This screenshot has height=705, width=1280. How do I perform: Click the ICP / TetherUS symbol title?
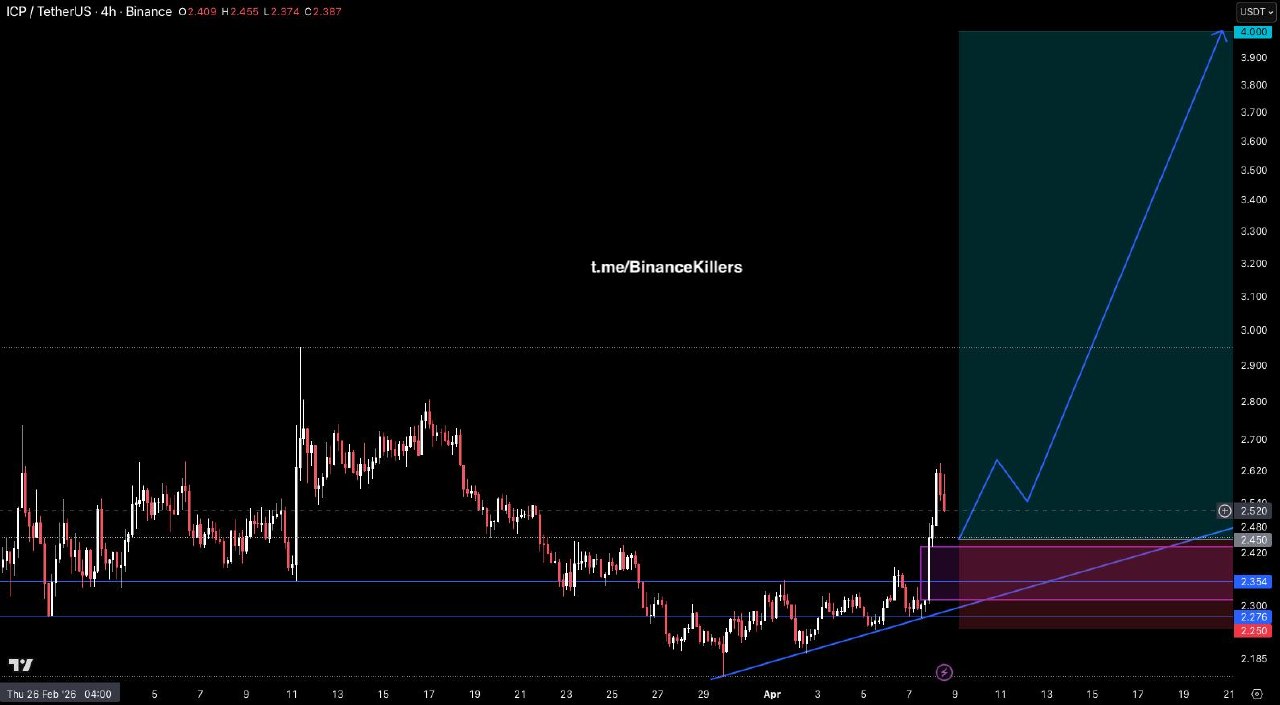(x=45, y=12)
